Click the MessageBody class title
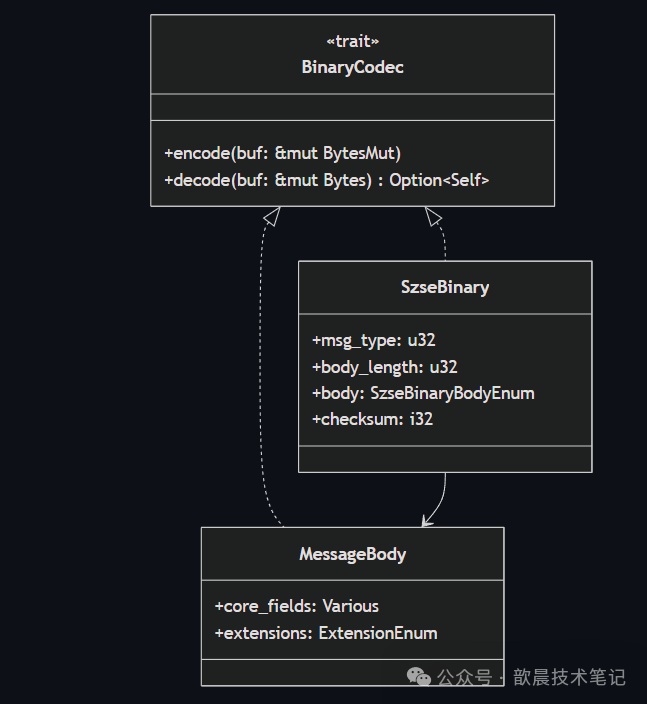The image size is (647, 704). pyautogui.click(x=352, y=554)
